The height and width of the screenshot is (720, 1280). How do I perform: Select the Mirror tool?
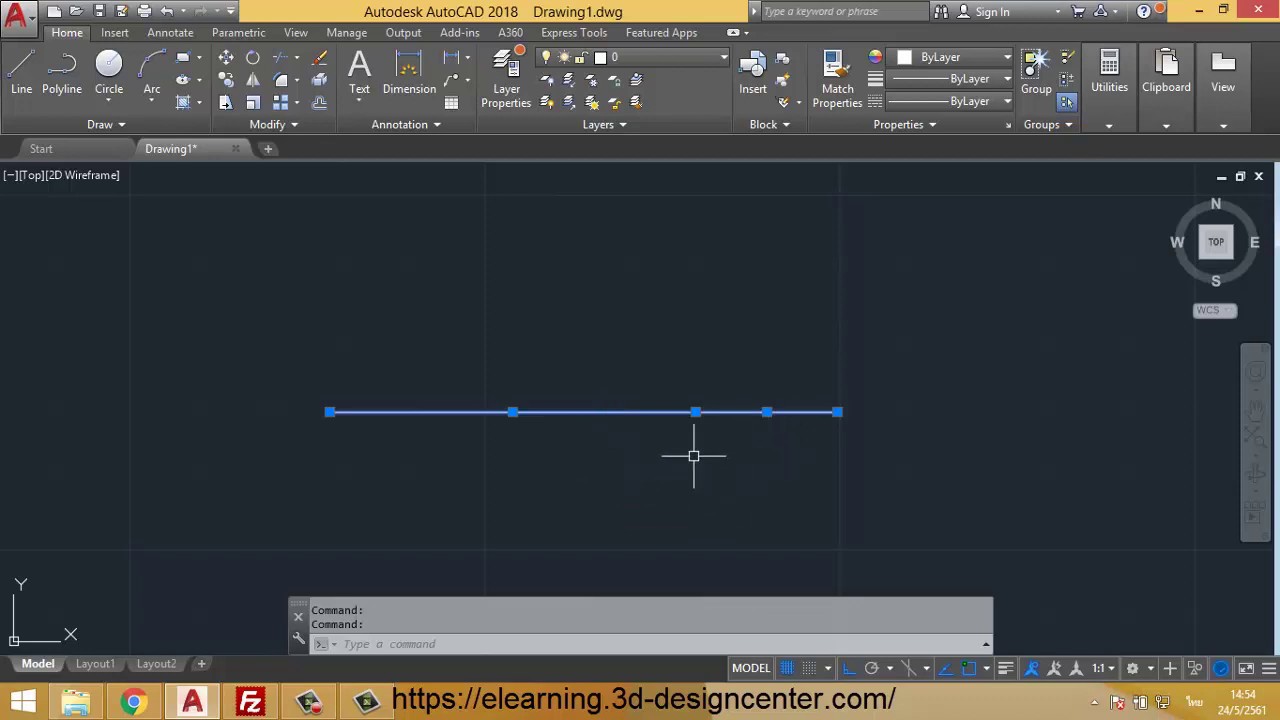click(253, 80)
